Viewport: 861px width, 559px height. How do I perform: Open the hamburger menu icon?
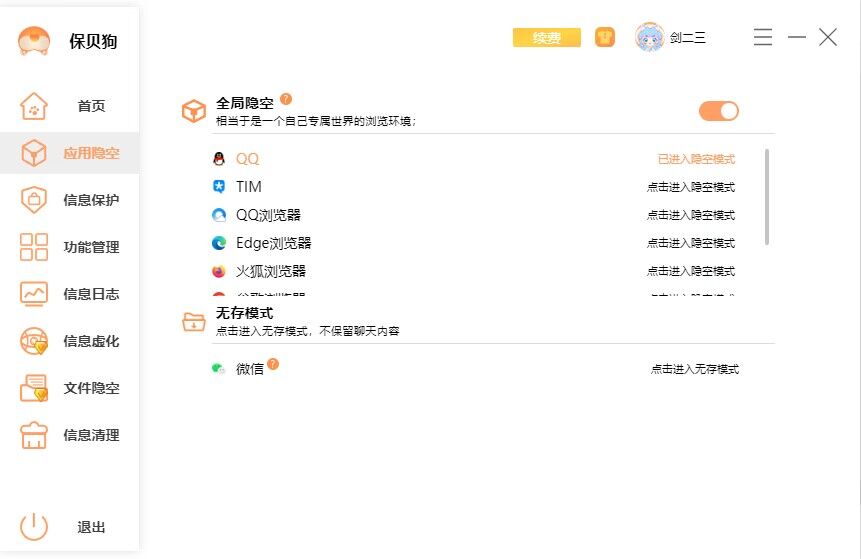pos(763,38)
